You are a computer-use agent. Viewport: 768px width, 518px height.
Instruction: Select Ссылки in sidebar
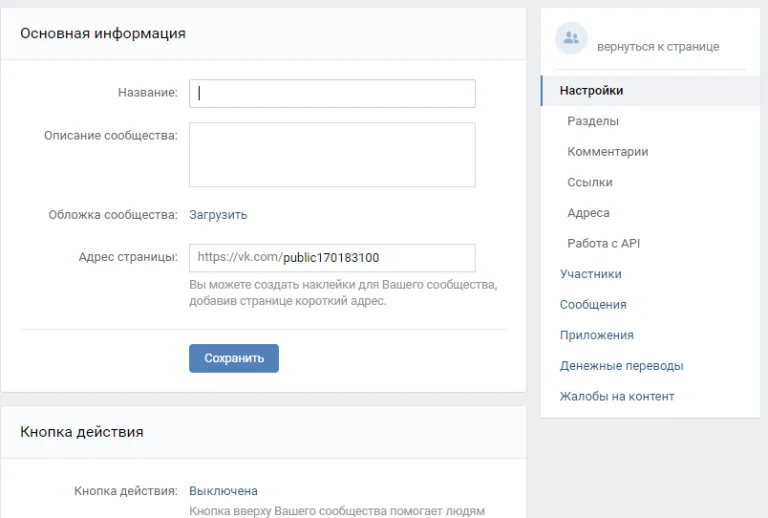coord(590,182)
